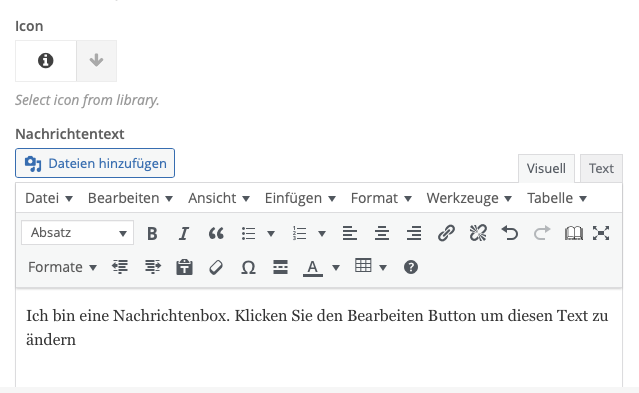
Task: Align text left
Action: tap(350, 233)
